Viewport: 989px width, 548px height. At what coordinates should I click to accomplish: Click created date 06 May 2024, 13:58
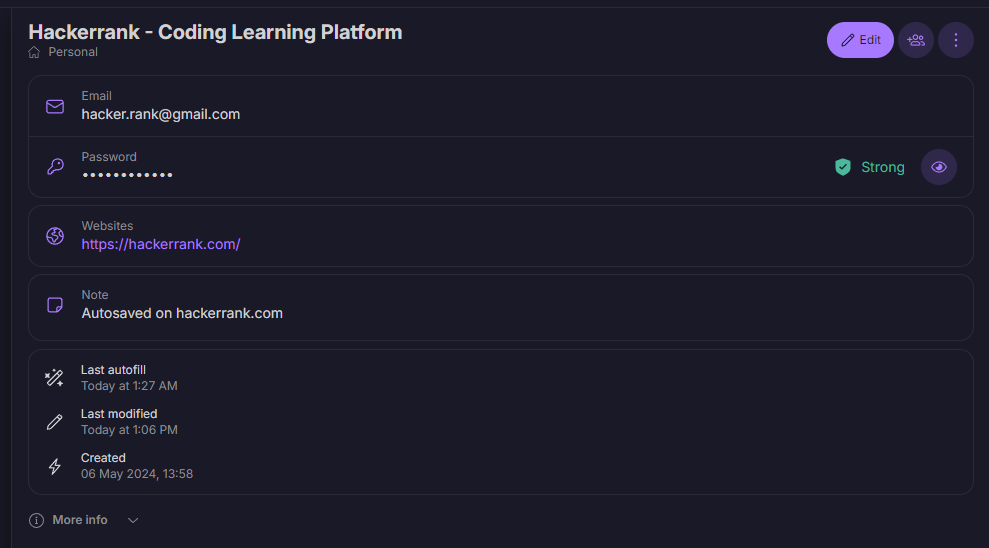(x=137, y=474)
